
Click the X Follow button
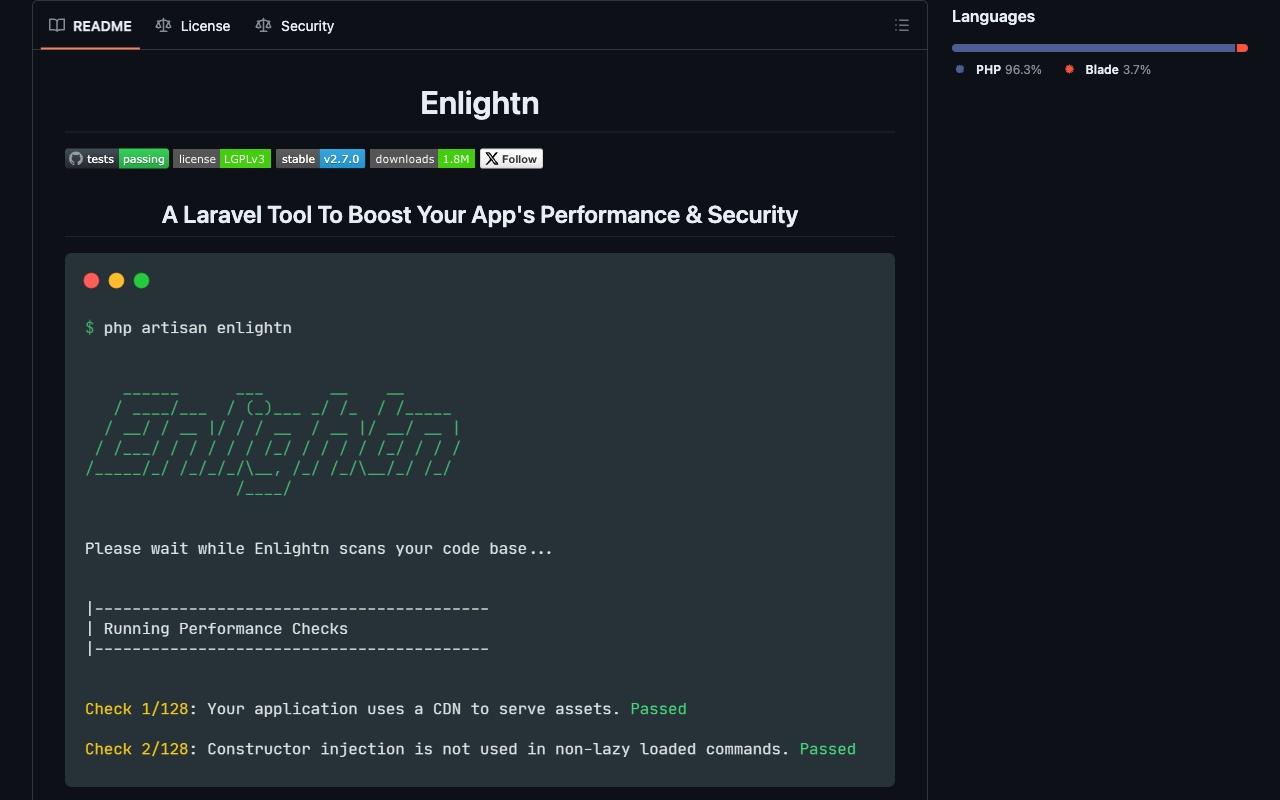click(511, 159)
